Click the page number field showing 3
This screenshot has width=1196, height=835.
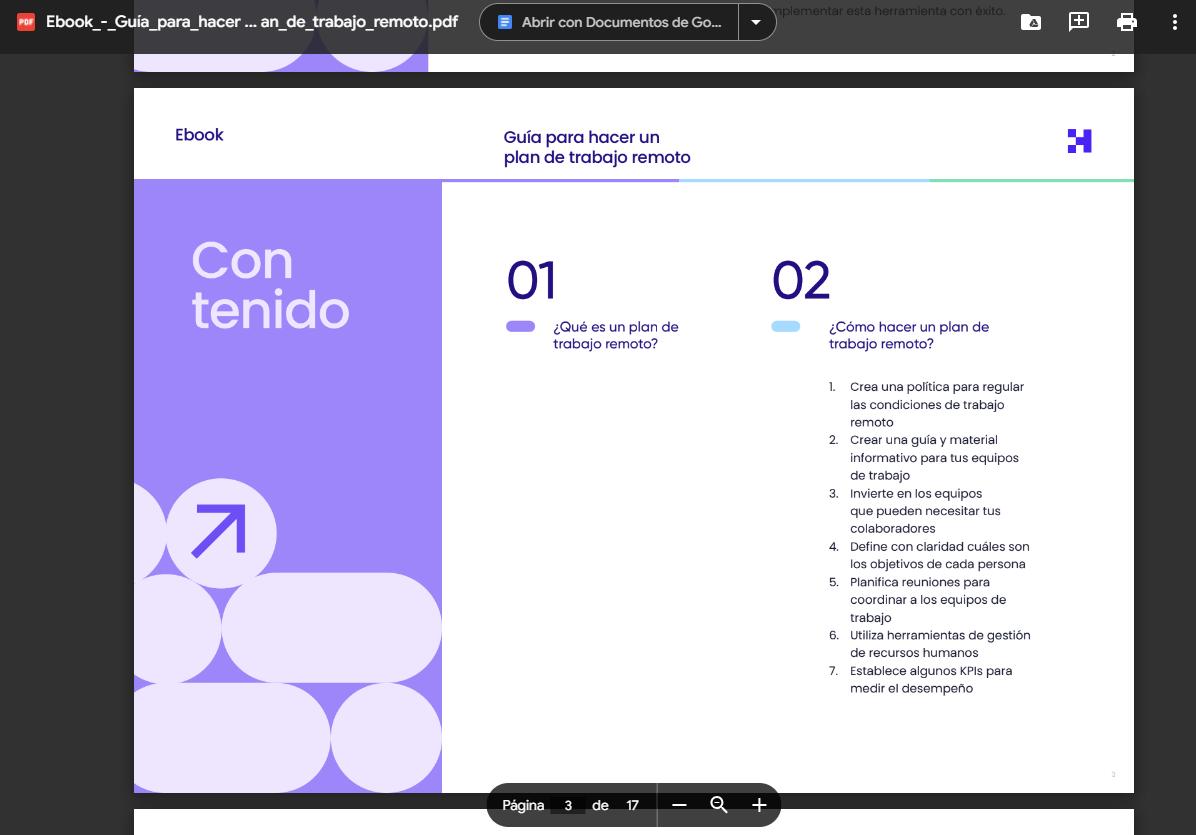tap(568, 805)
